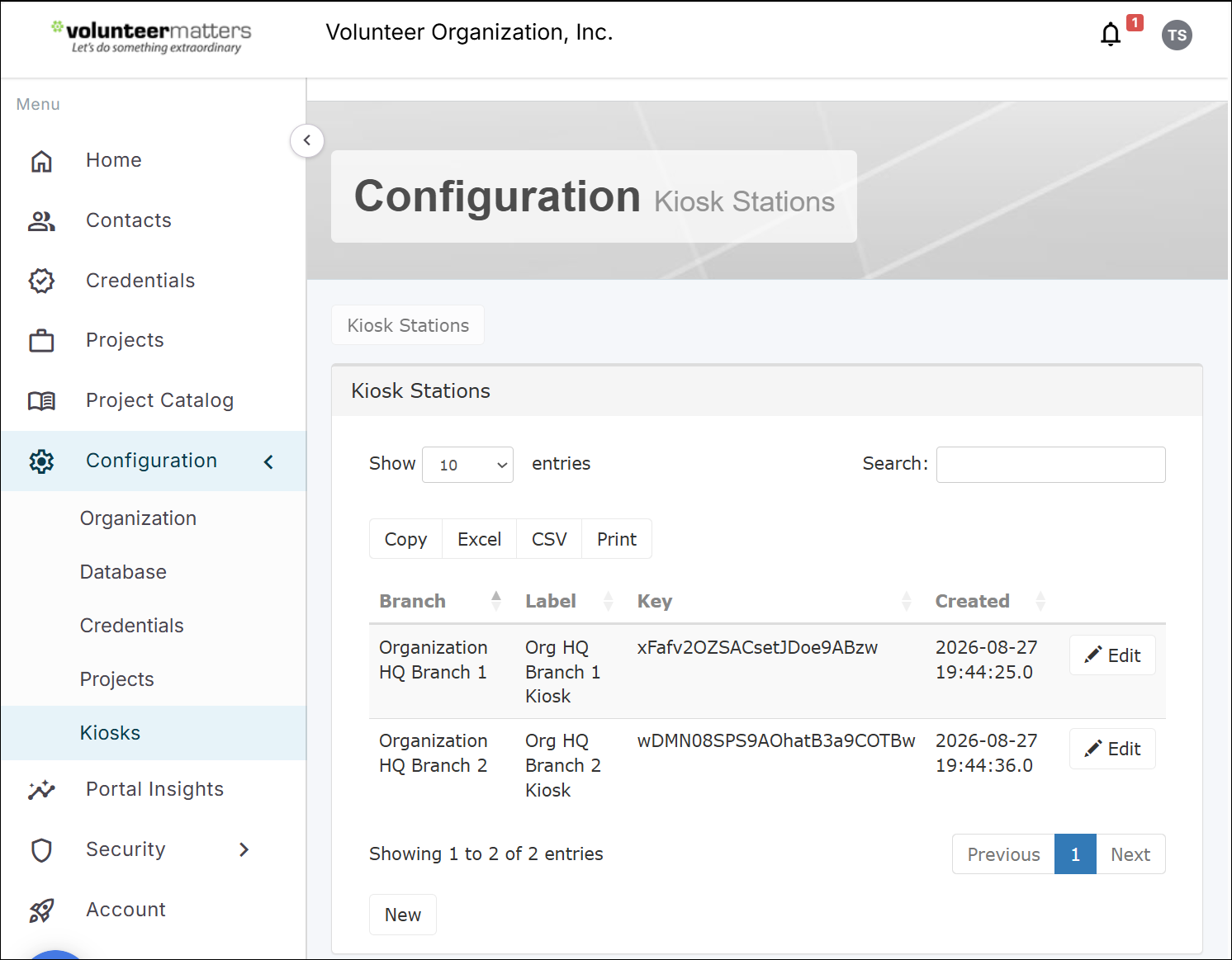Click the Contacts people icon
The image size is (1232, 960).
[x=41, y=221]
